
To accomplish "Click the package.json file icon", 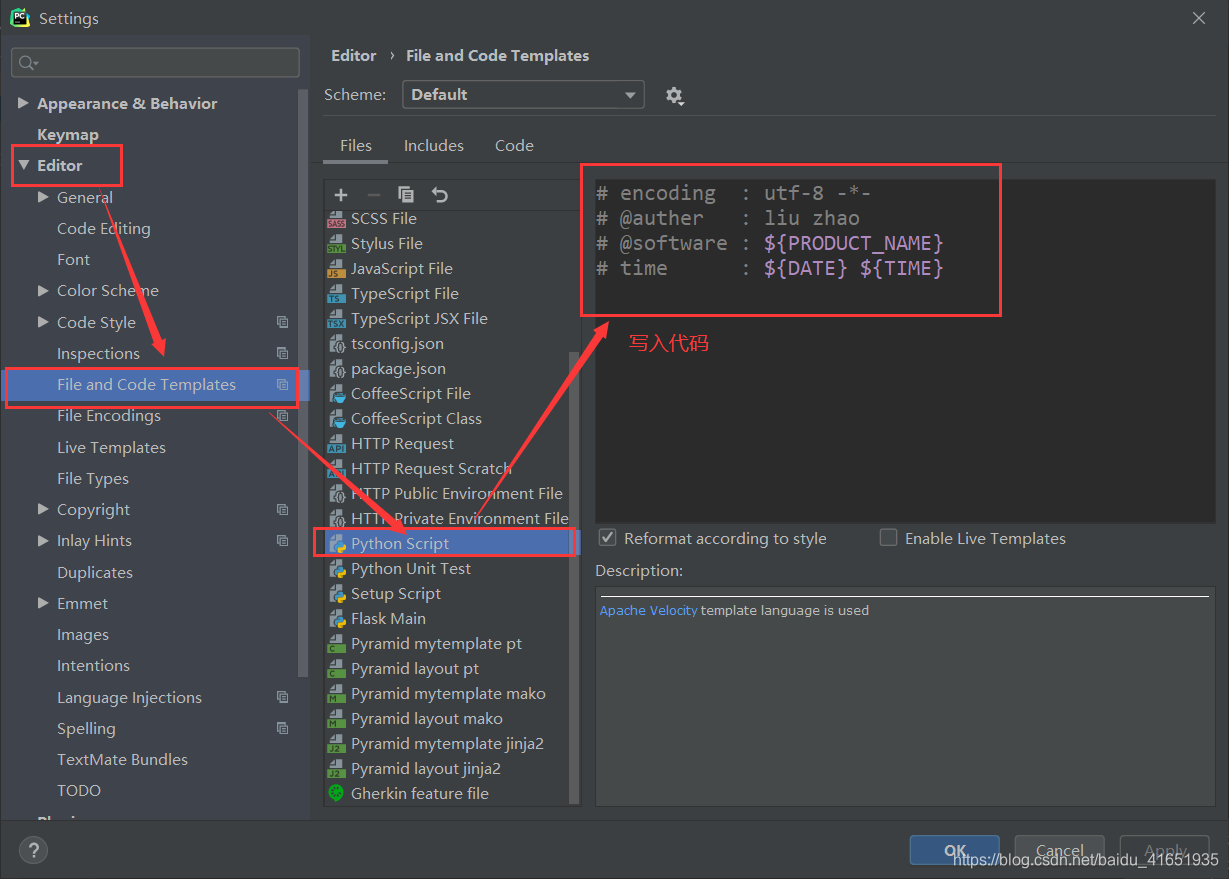I will [337, 369].
